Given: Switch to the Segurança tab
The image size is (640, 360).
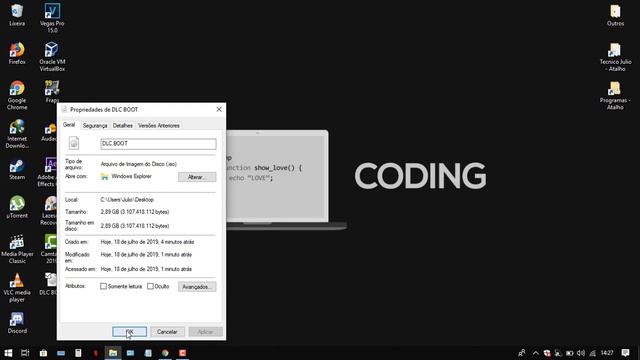Looking at the screenshot, I should [95, 126].
